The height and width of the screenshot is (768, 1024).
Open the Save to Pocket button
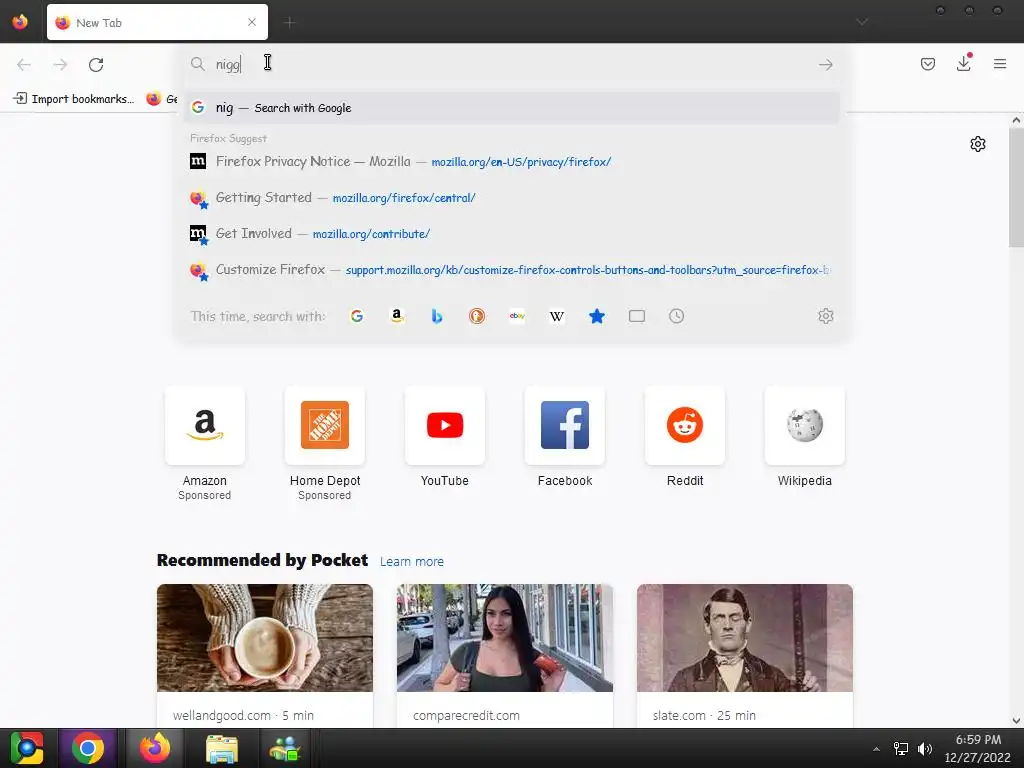point(927,64)
